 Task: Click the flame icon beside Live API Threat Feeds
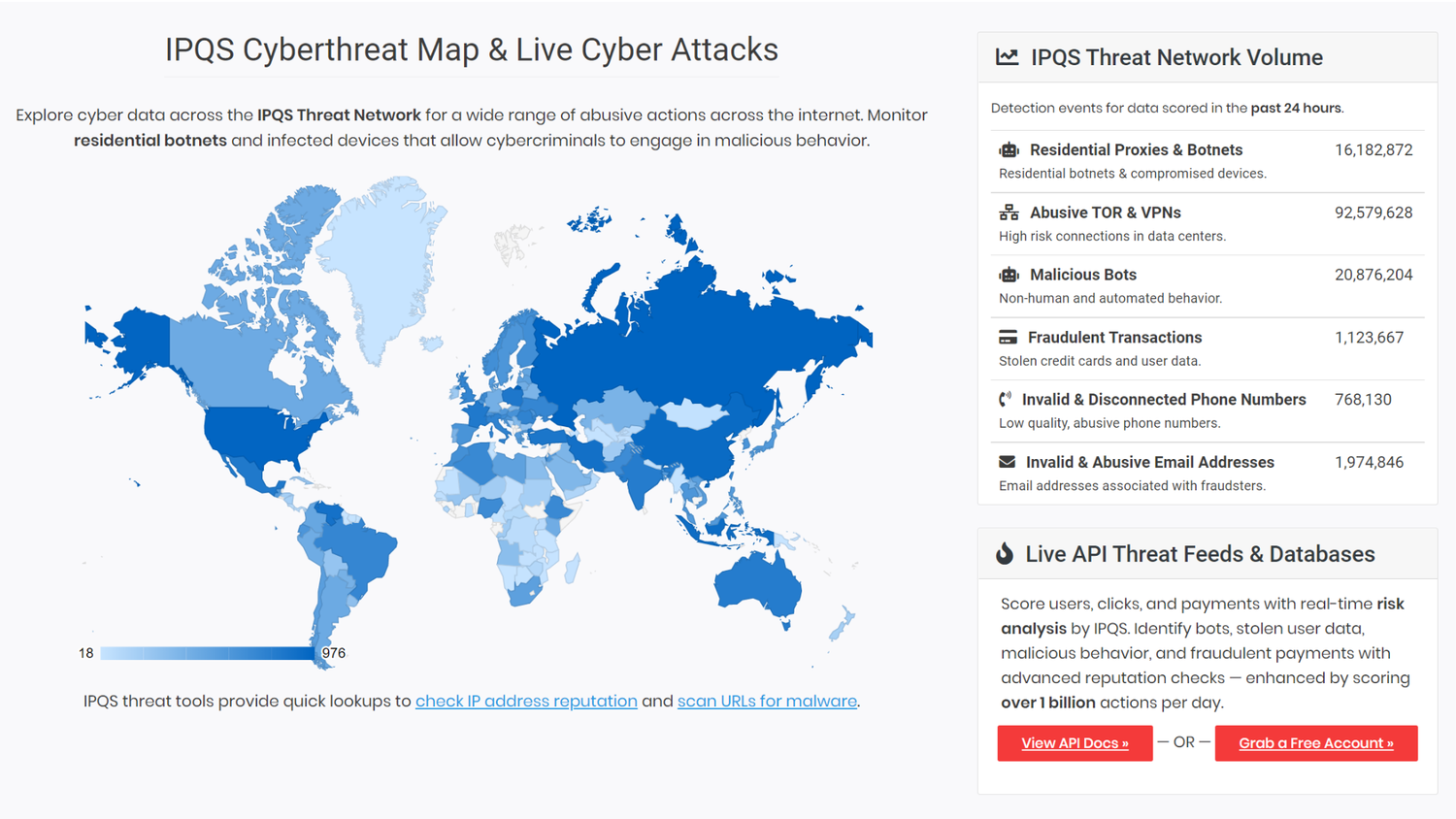(x=1004, y=554)
